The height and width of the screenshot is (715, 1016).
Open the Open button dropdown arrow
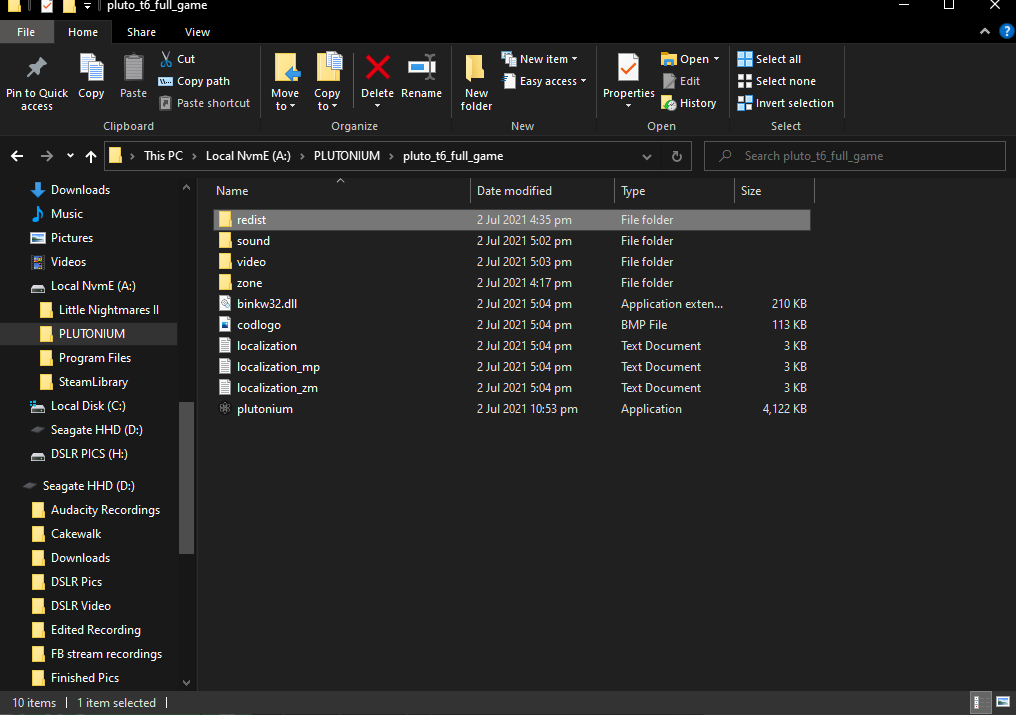pos(716,59)
